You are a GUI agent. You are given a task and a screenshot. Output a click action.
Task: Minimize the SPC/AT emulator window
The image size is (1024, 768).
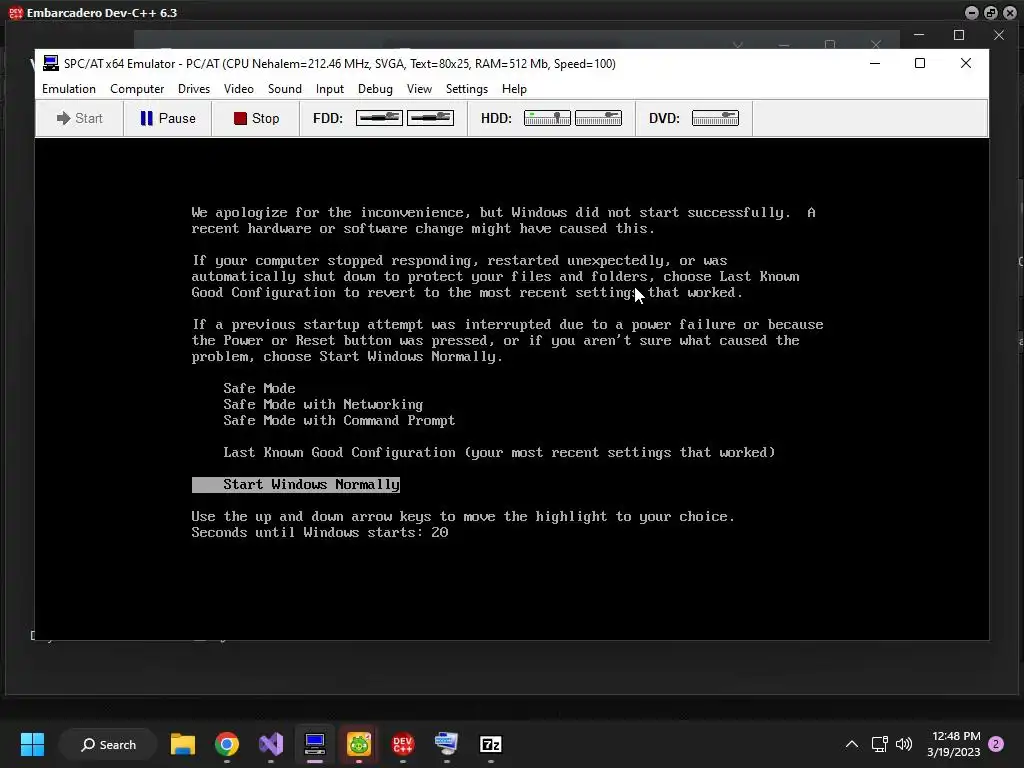[x=875, y=63]
